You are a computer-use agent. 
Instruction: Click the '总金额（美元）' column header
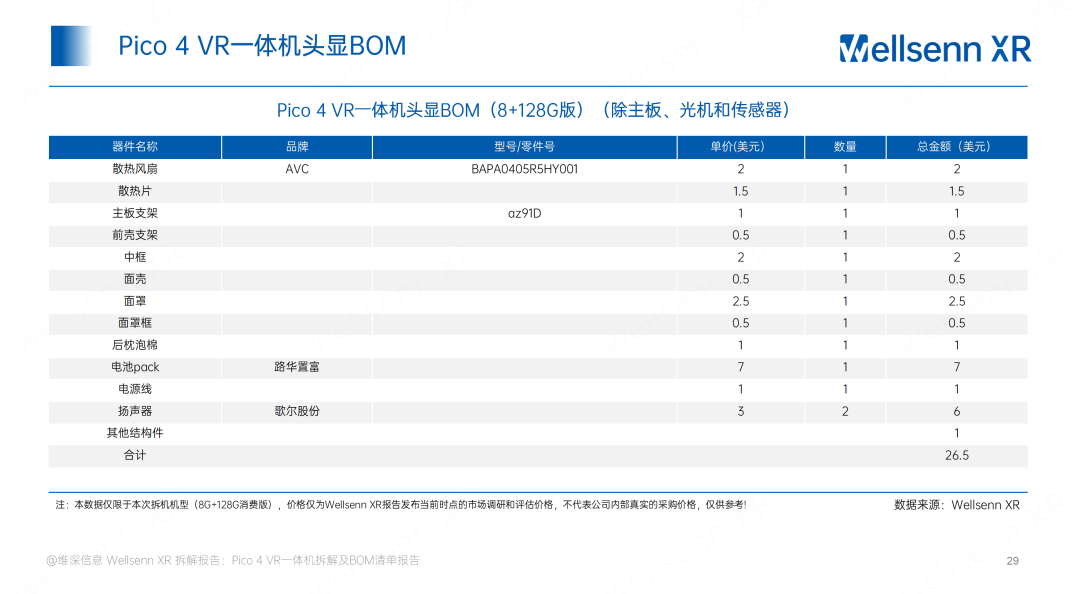coord(957,147)
